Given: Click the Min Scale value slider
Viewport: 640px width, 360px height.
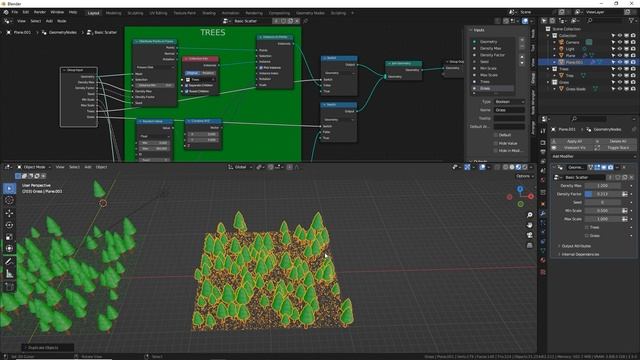Looking at the screenshot, I should tap(602, 211).
